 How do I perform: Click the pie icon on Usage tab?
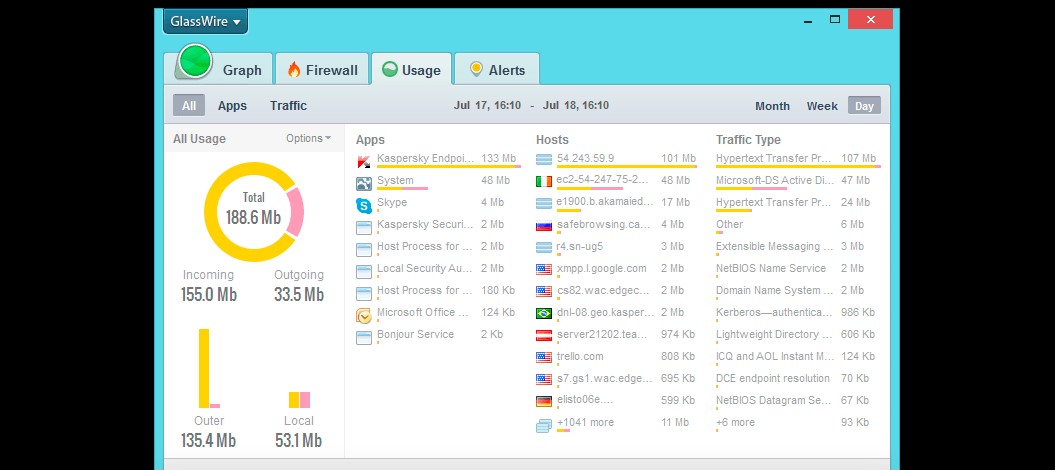[390, 69]
